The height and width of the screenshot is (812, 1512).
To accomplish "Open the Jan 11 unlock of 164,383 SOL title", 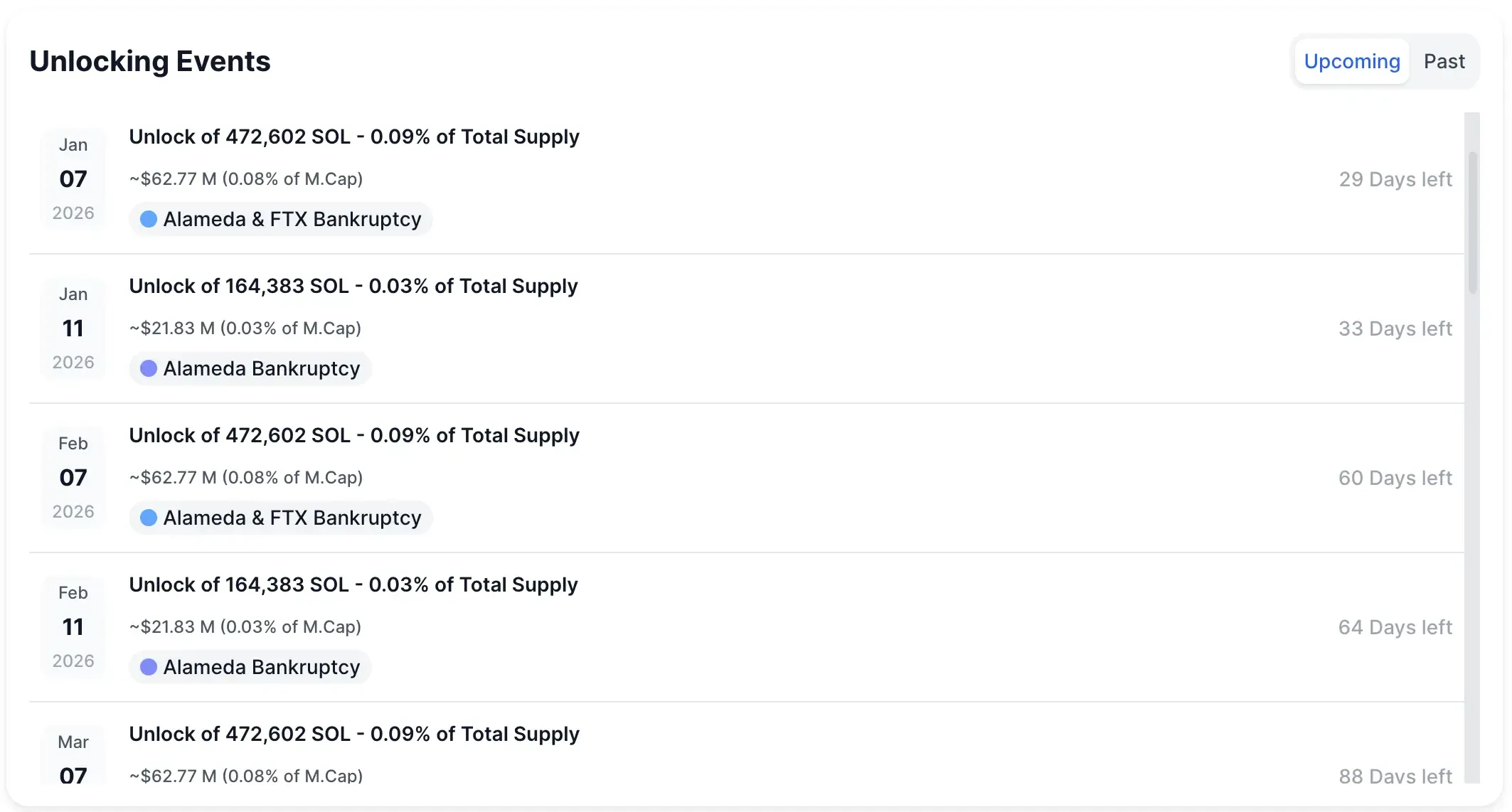I will (353, 286).
